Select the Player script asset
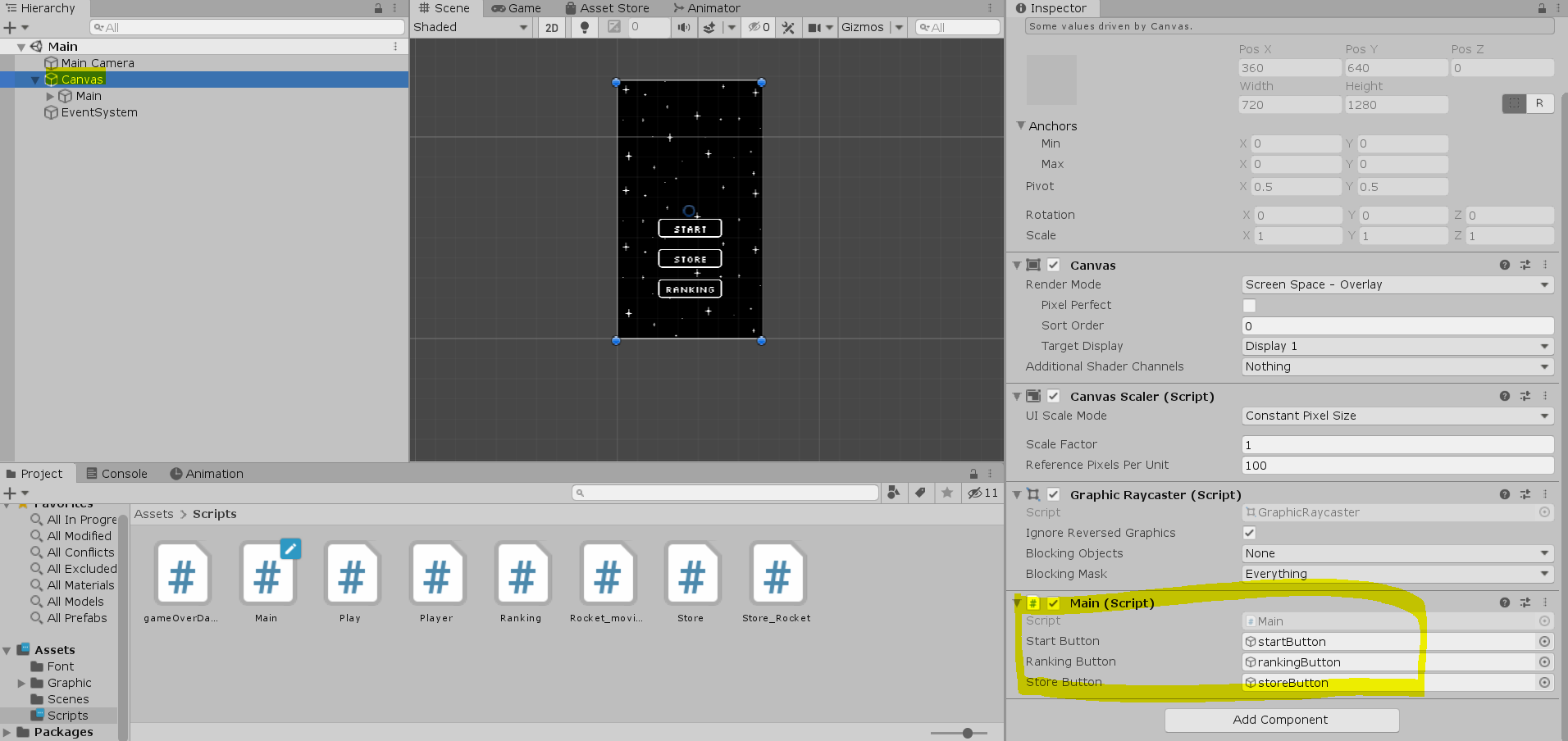The height and width of the screenshot is (741, 1568). tap(436, 581)
